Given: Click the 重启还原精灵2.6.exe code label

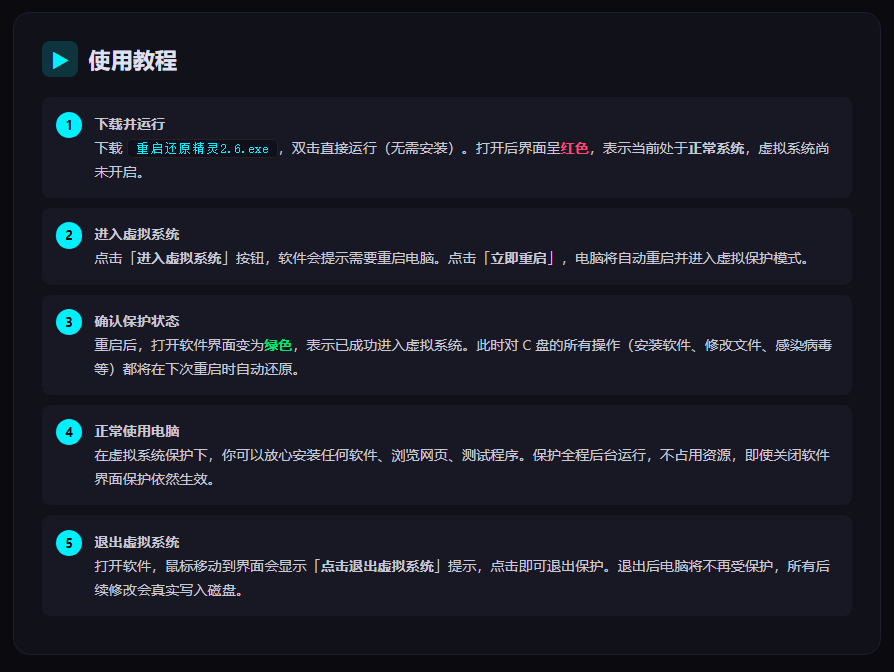Looking at the screenshot, I should coord(202,148).
